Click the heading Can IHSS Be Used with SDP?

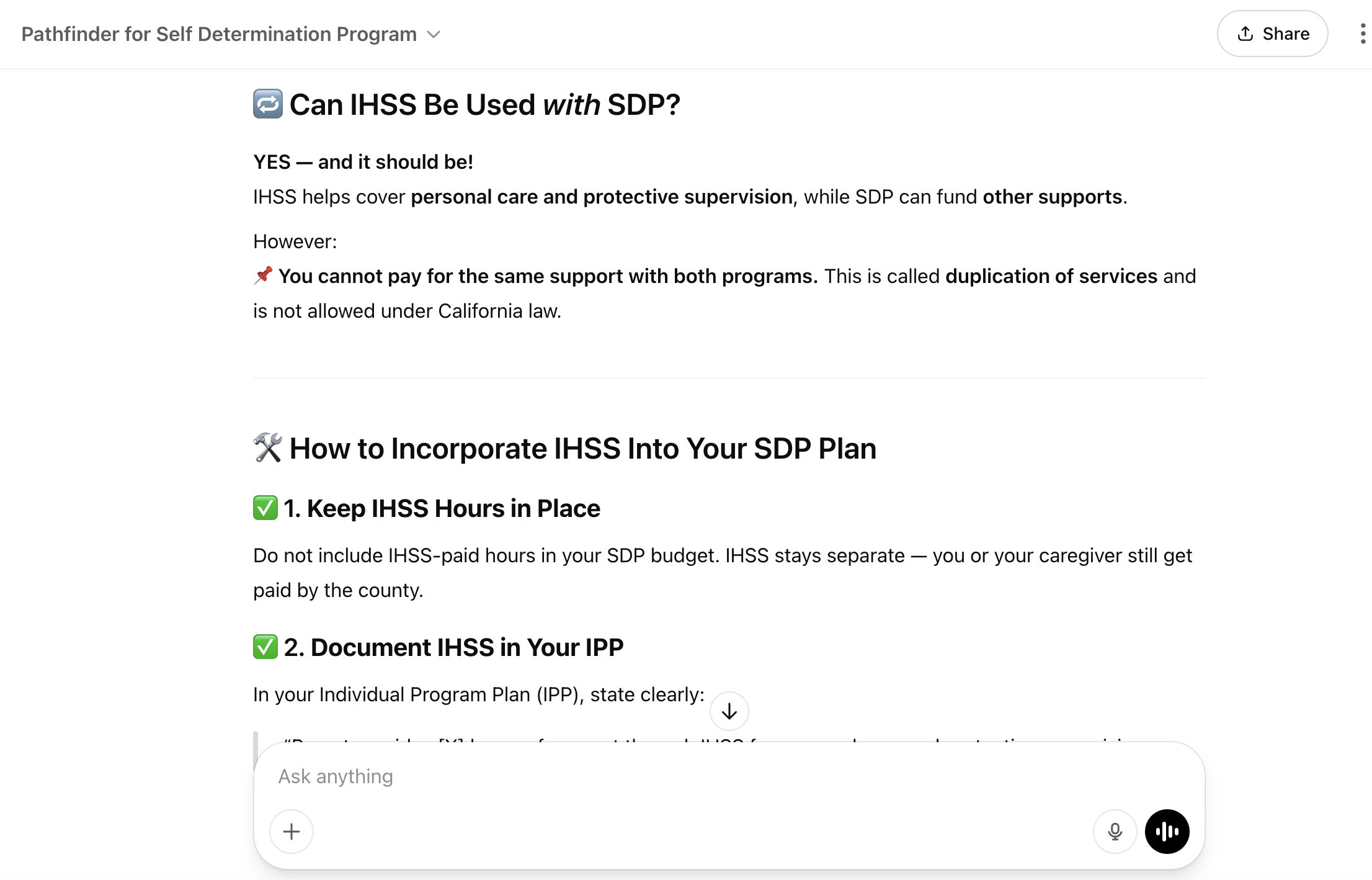click(x=484, y=104)
